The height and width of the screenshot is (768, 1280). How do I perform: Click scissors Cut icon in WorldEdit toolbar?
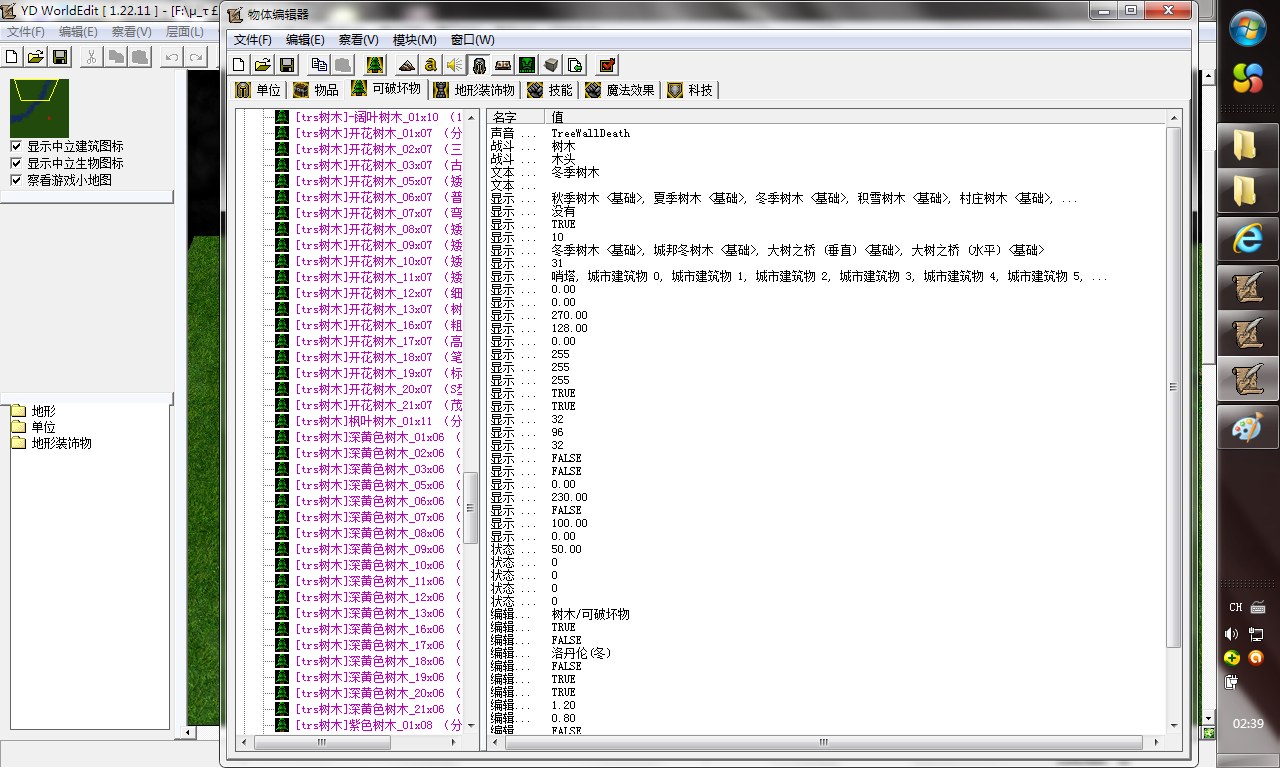[x=91, y=57]
